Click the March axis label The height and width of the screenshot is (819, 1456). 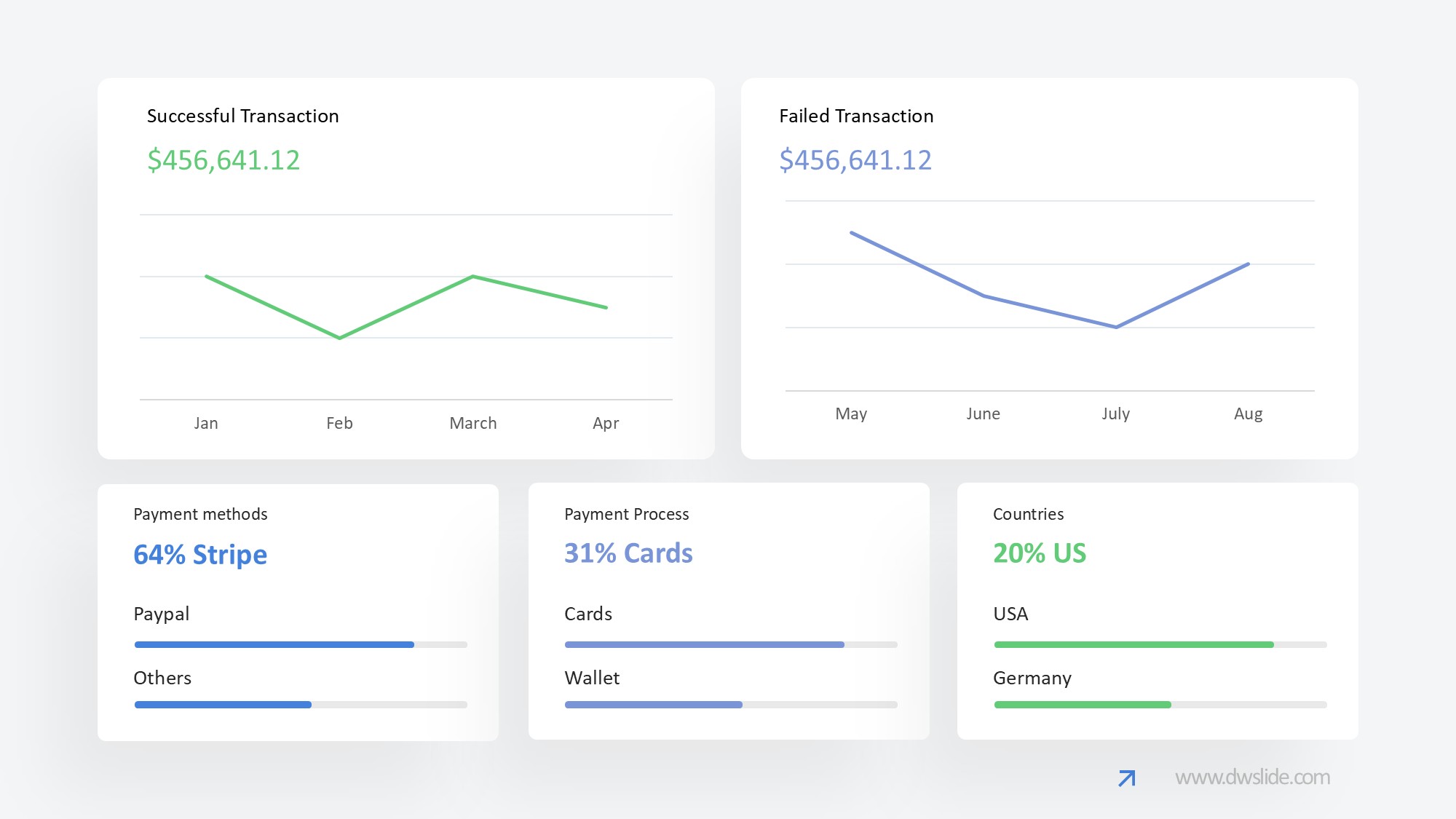point(473,423)
